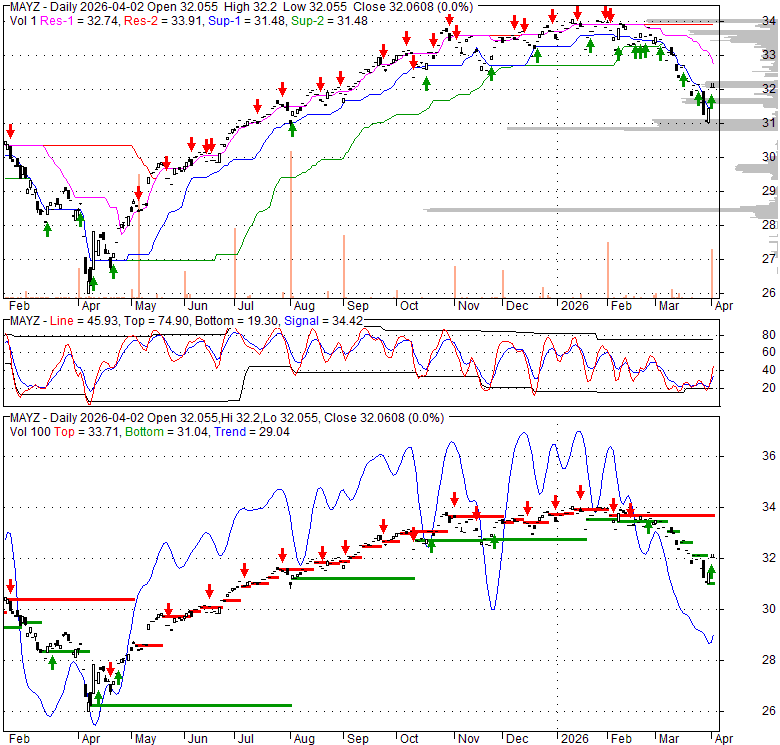Click the last green up arrow in bottom chart
The height and width of the screenshot is (745, 780).
711,573
